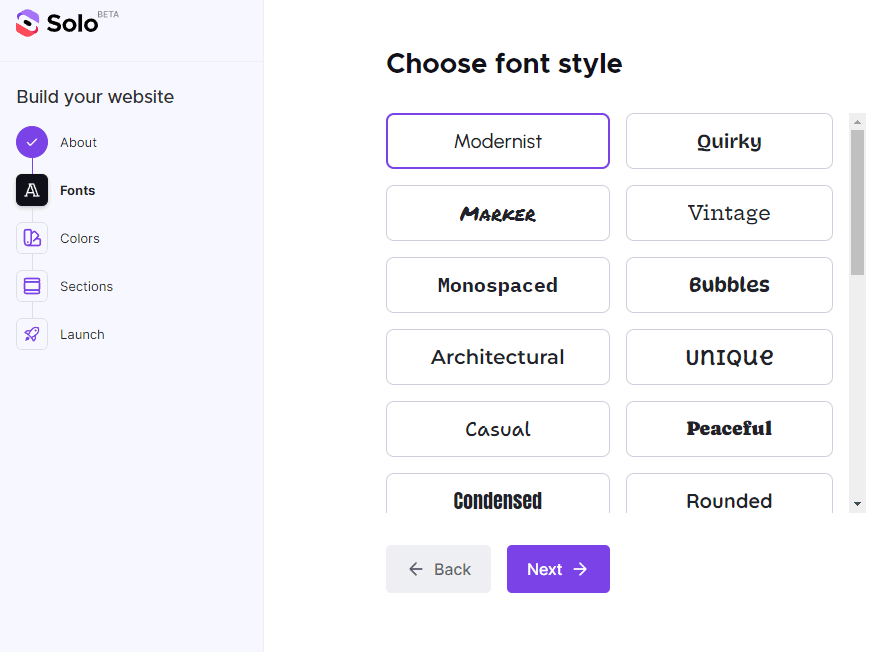895x652 pixels.
Task: Click the scrollbar up arrow
Action: (857, 121)
